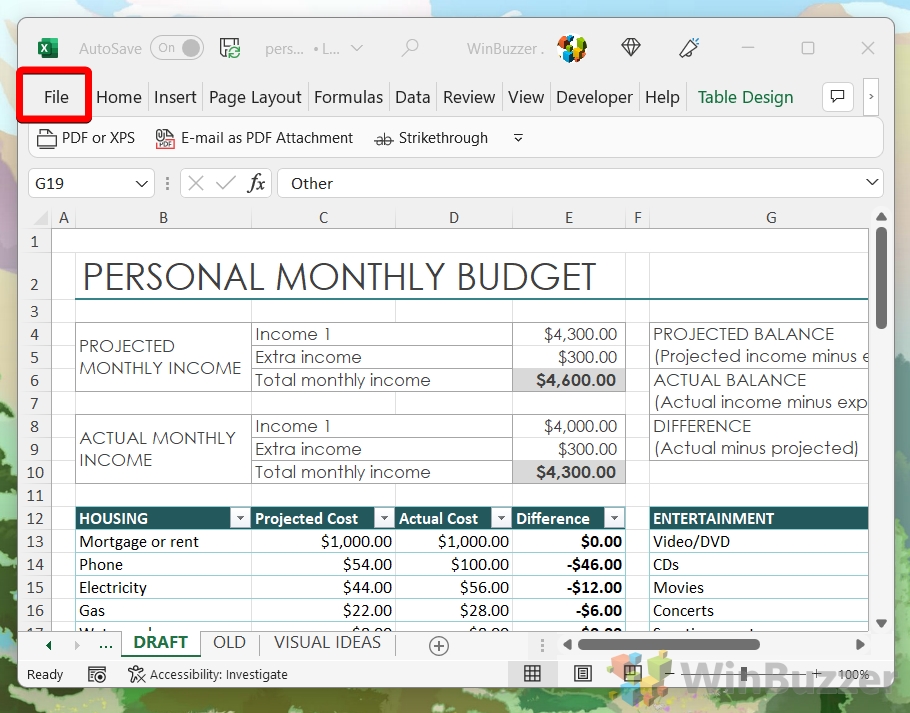
Task: Go to the Page Layout tab
Action: (x=255, y=97)
